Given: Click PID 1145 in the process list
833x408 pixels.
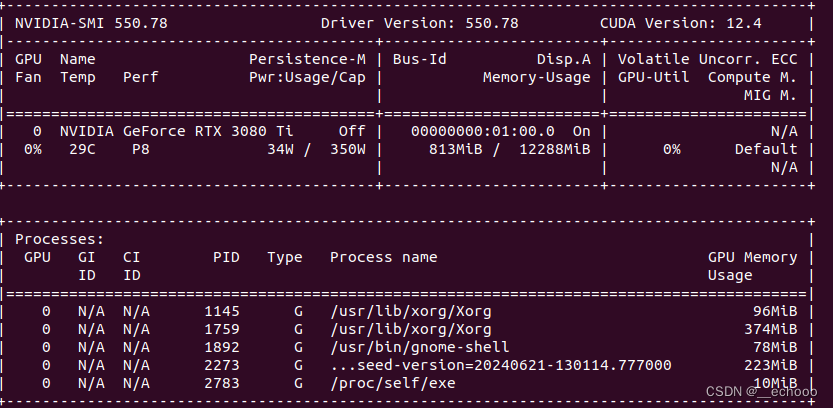Looking at the screenshot, I should (x=222, y=311).
